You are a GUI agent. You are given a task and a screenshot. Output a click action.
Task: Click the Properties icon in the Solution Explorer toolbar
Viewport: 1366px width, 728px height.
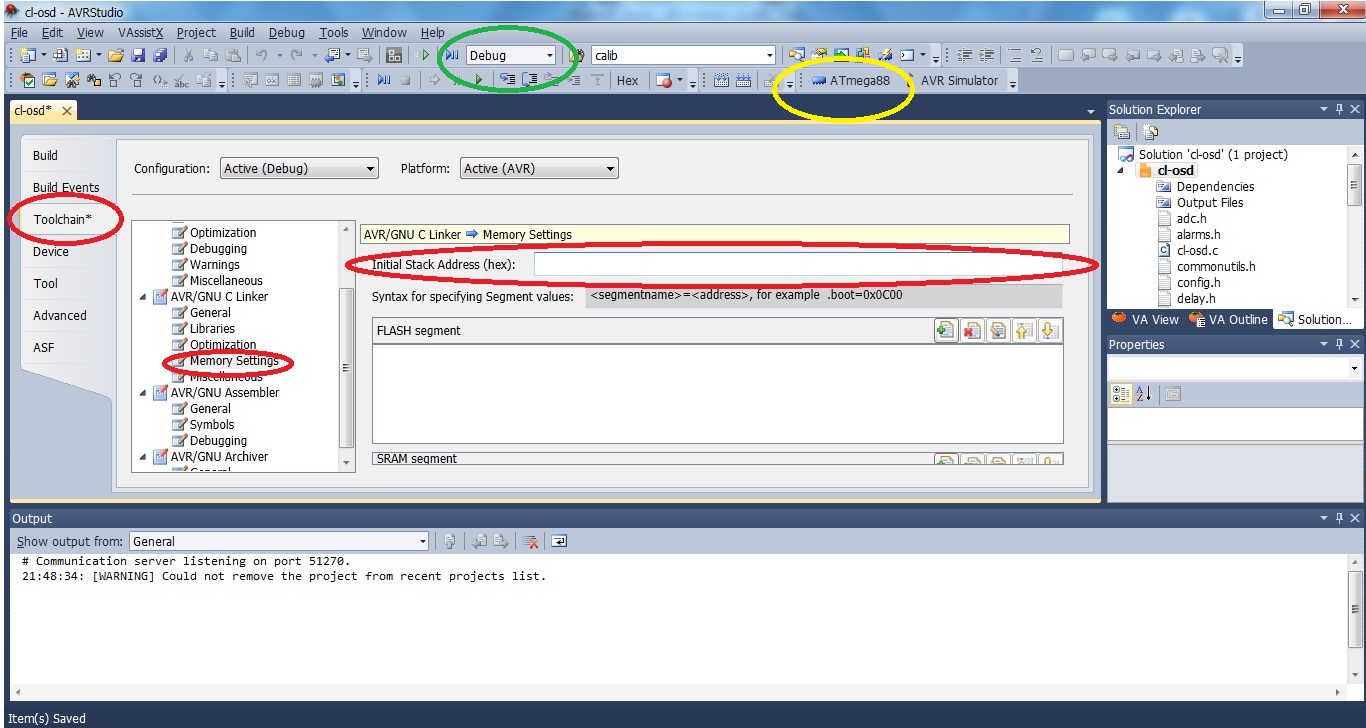click(1122, 131)
